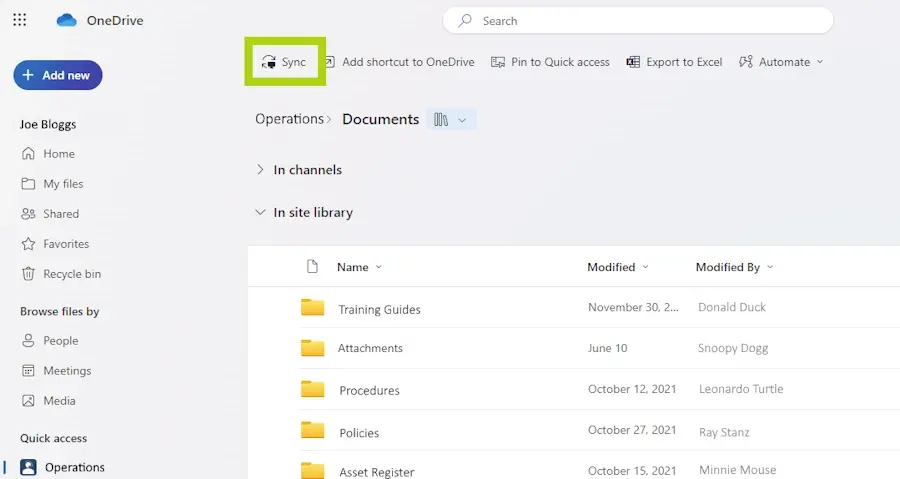
Task: Click the Sync toolbar button
Action: pyautogui.click(x=284, y=62)
